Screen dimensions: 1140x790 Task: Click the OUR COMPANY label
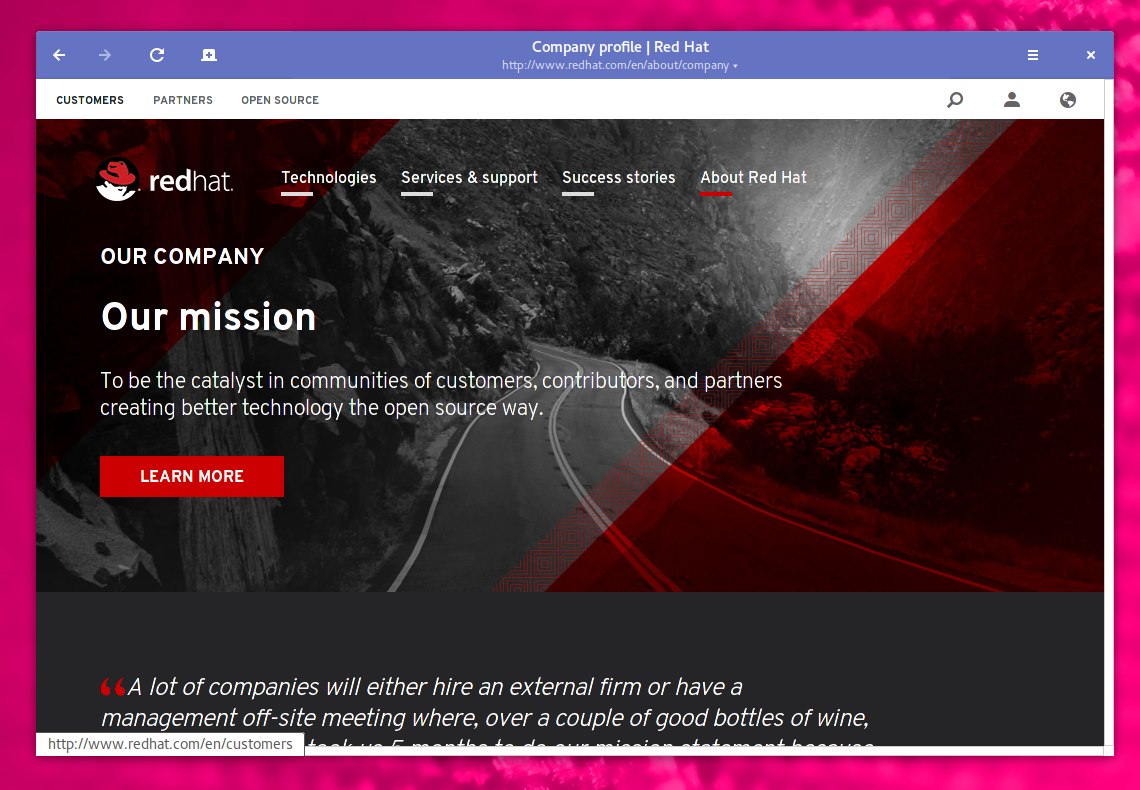click(x=182, y=256)
